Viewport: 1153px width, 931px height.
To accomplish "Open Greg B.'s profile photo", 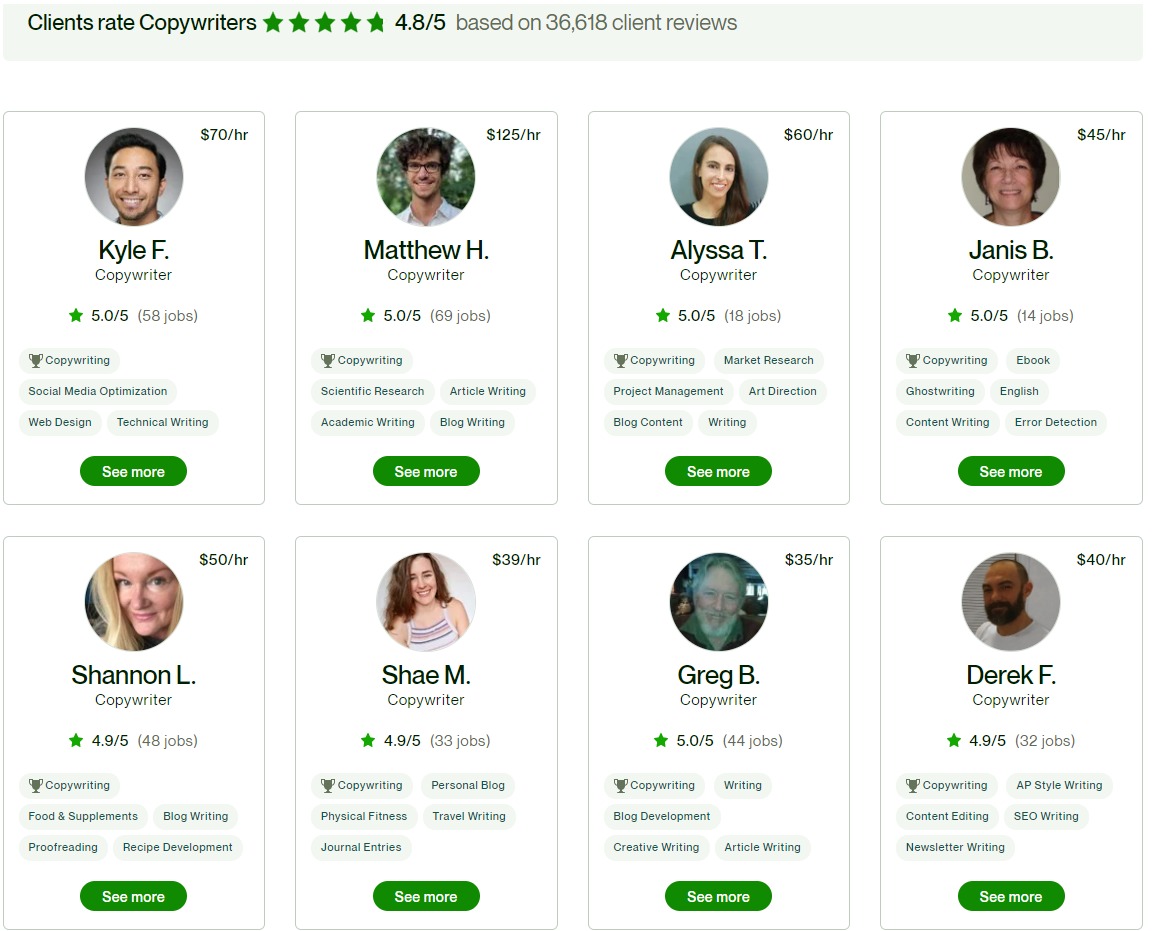I will [x=718, y=602].
